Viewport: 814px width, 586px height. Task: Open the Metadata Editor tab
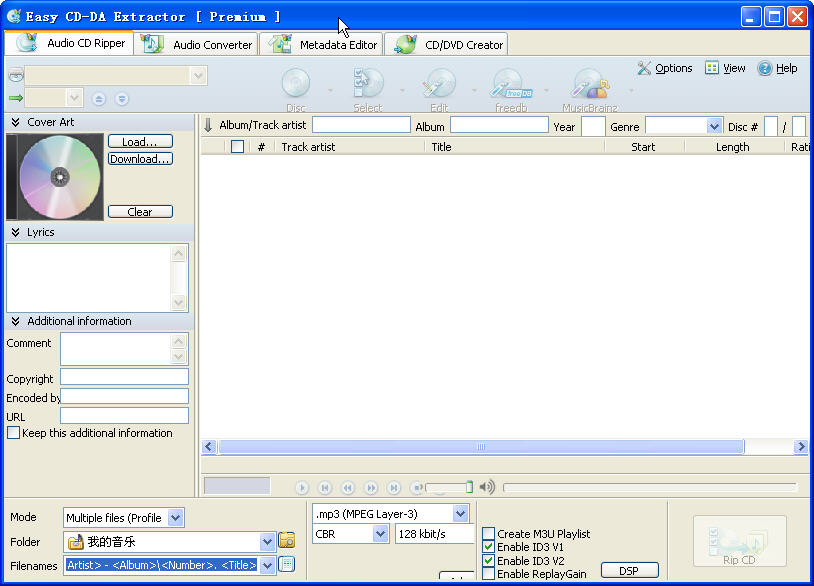click(324, 45)
